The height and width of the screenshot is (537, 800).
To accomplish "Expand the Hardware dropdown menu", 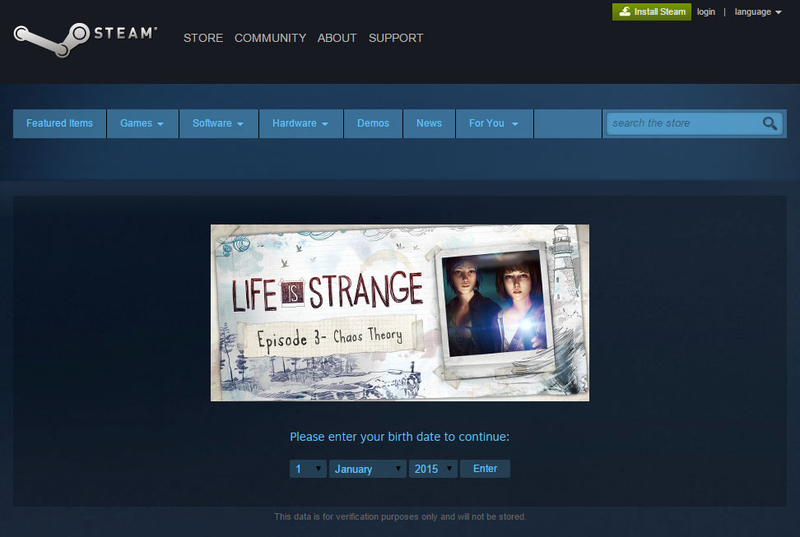I will [x=301, y=123].
